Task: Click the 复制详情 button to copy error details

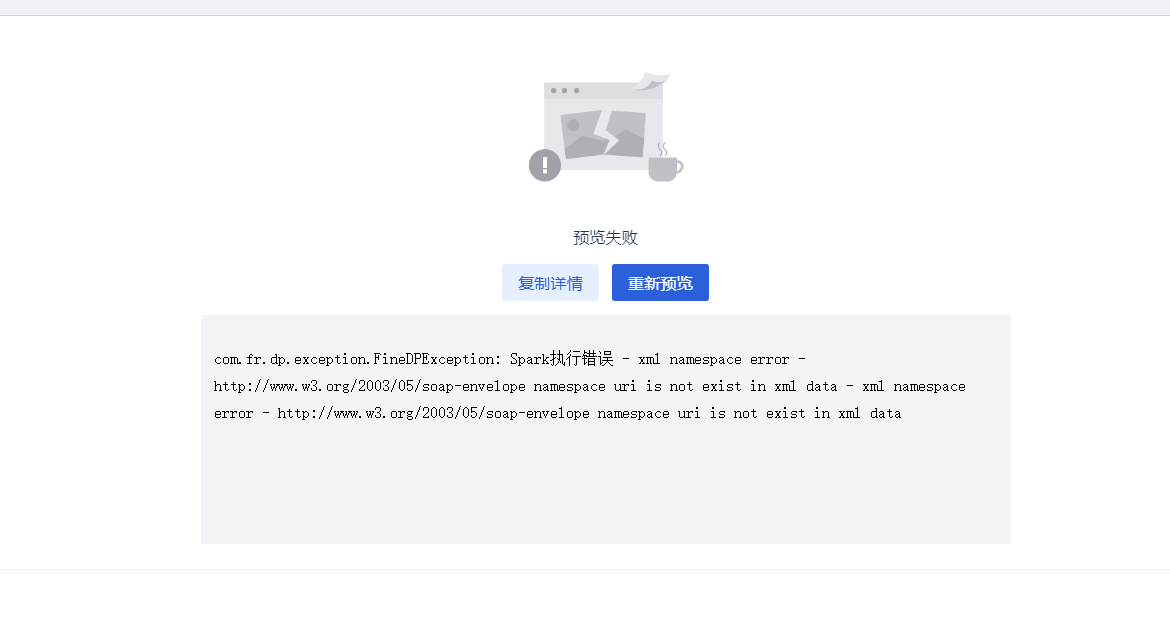Action: (550, 282)
